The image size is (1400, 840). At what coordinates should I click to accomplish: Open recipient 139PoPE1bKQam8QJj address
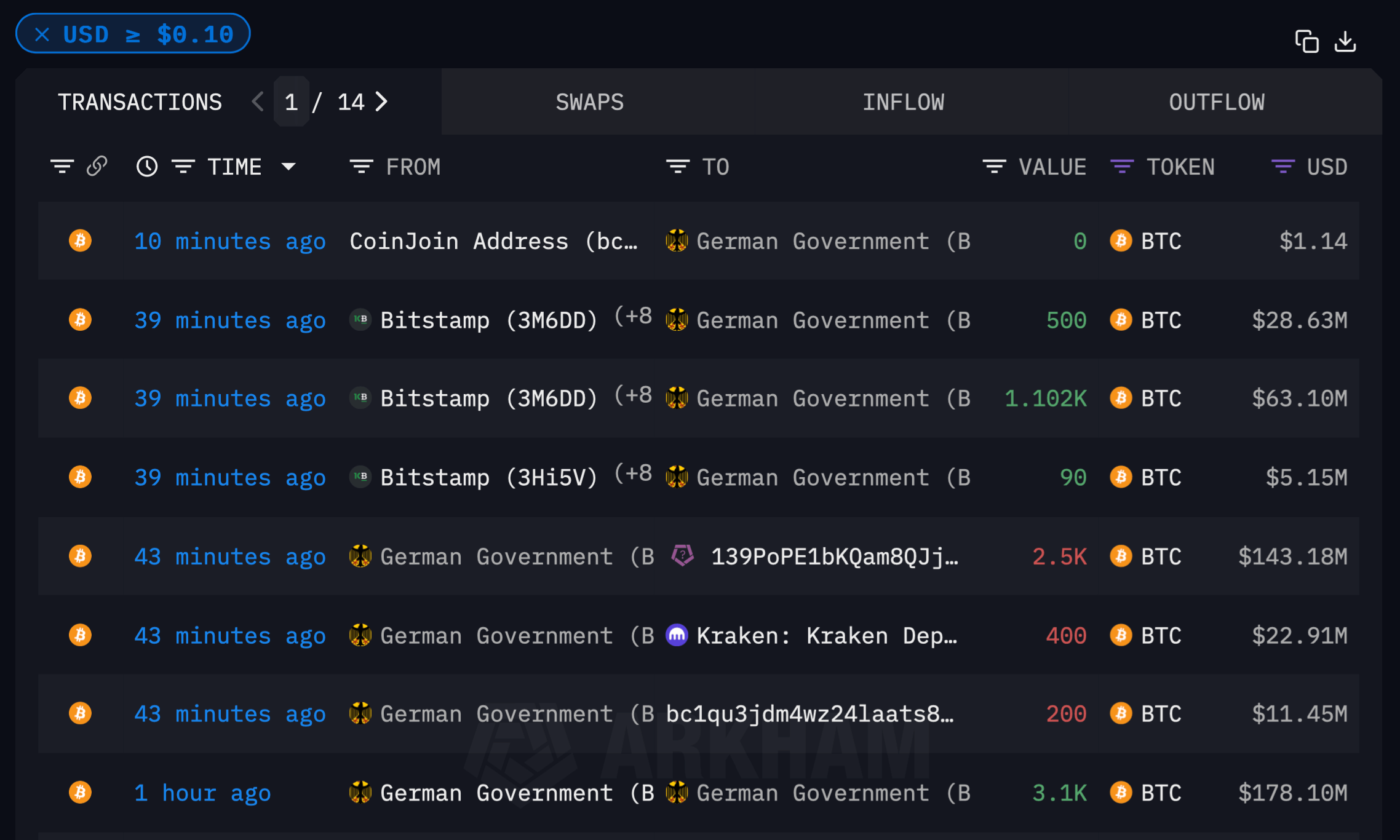(x=834, y=557)
